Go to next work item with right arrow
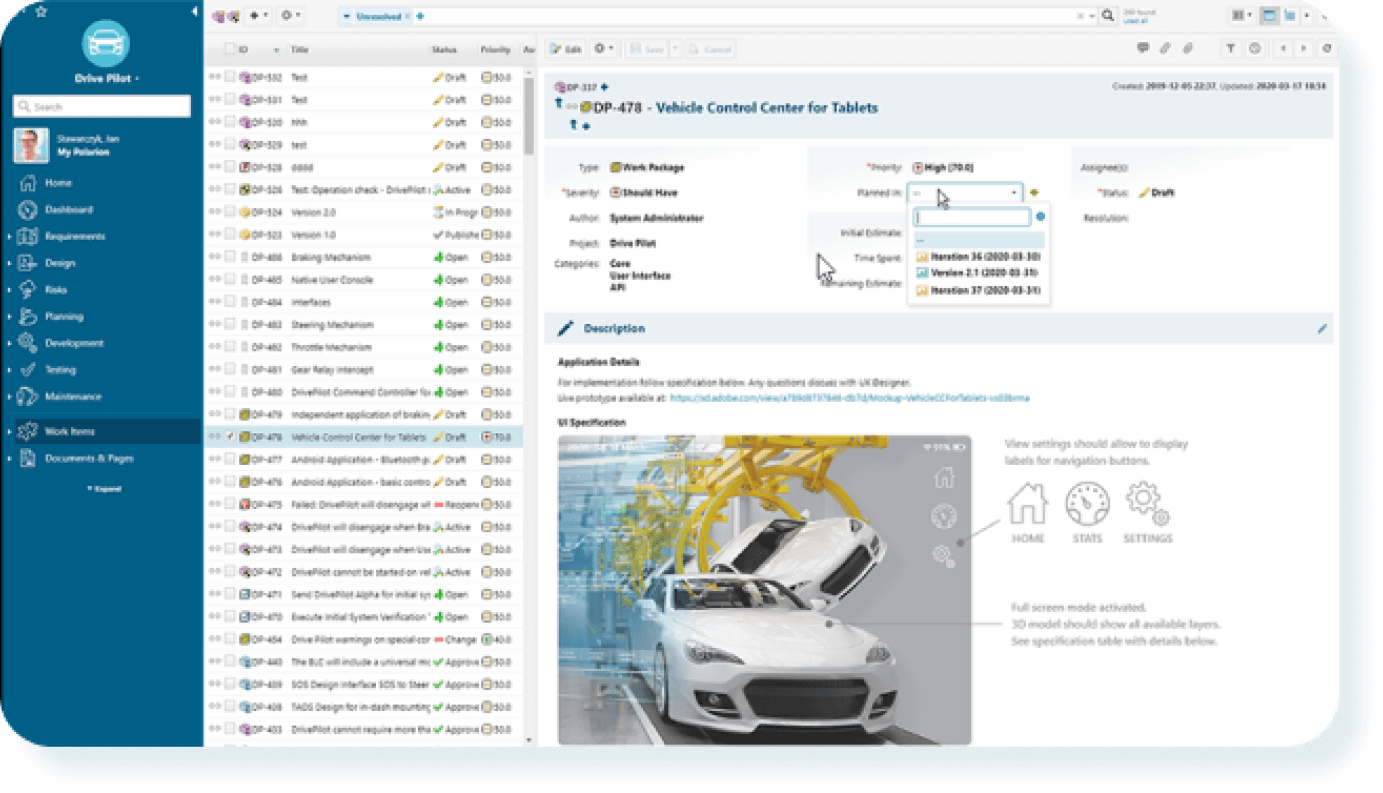This screenshot has height=793, width=1383. [1303, 48]
